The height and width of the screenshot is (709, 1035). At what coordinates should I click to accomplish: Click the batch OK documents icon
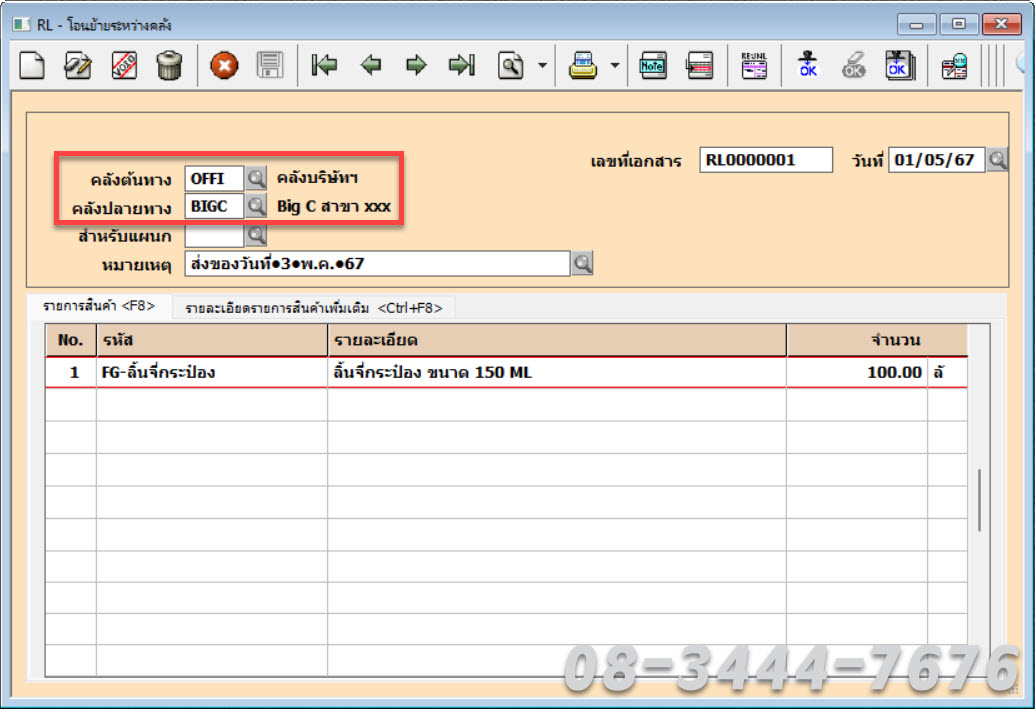point(899,65)
